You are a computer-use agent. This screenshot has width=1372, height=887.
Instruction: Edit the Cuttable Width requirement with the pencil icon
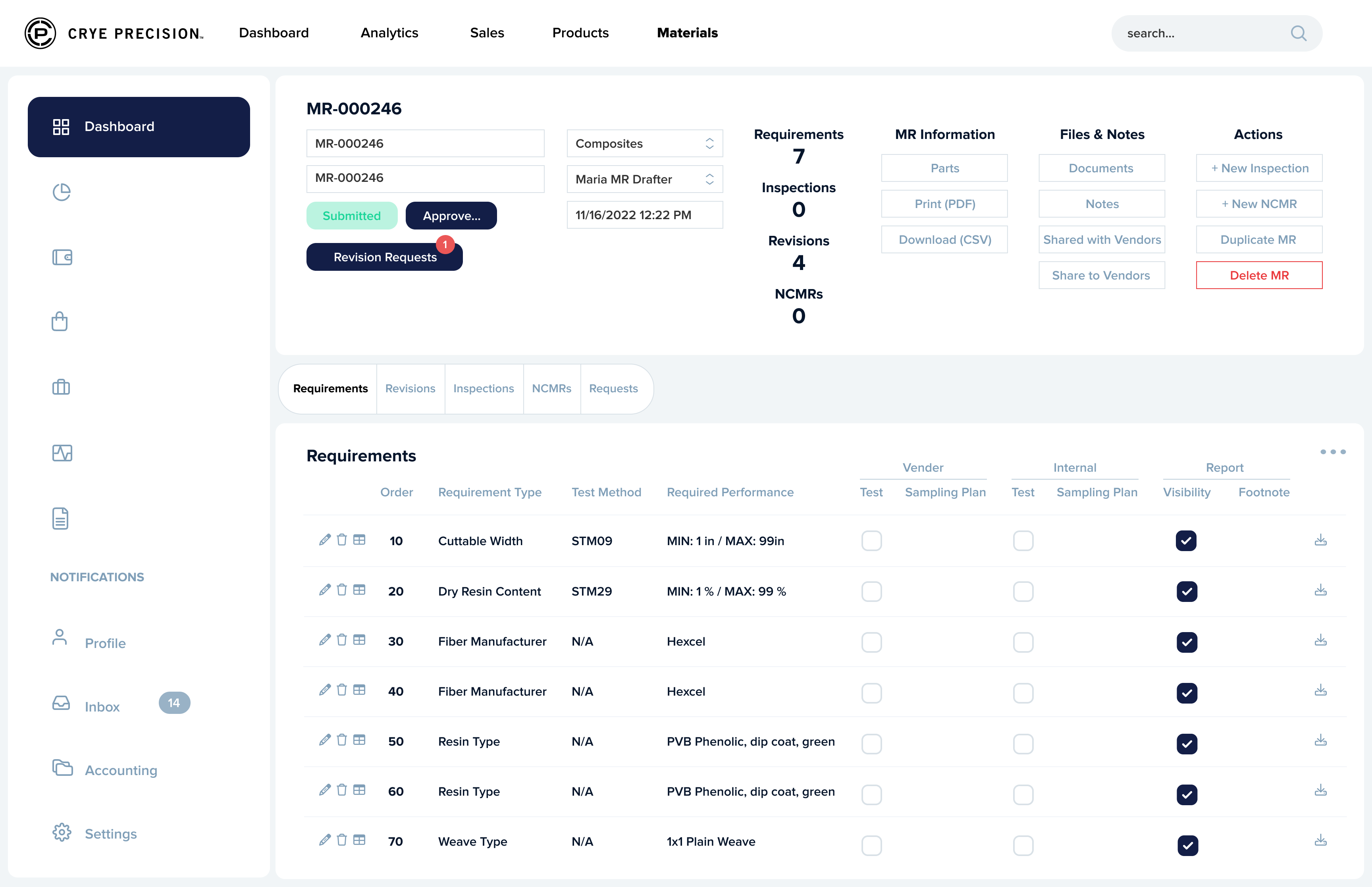click(x=325, y=540)
